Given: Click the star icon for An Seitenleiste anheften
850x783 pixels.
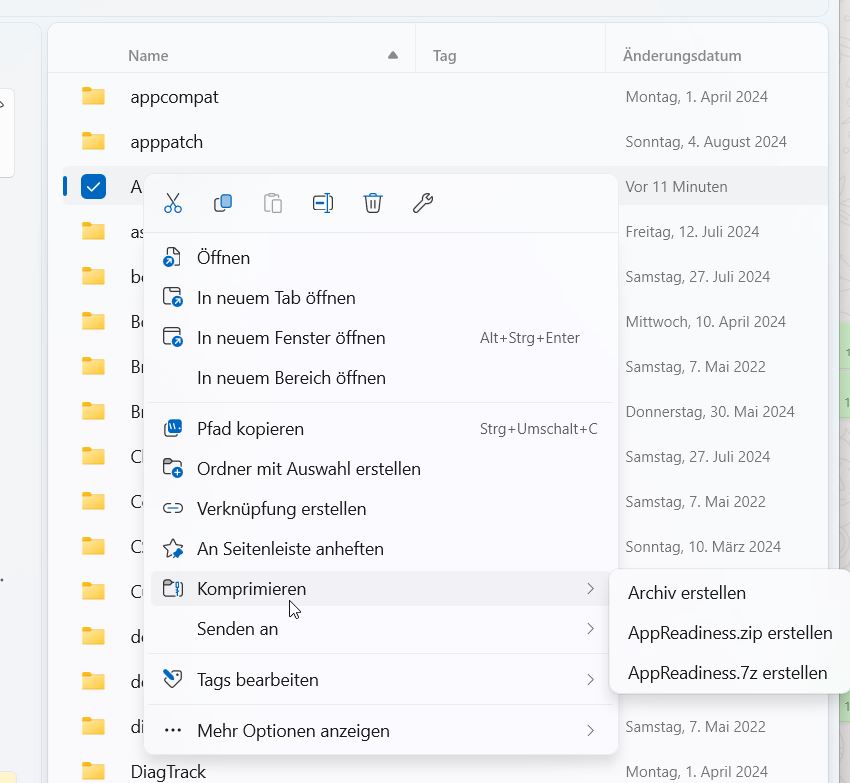Looking at the screenshot, I should tap(172, 549).
